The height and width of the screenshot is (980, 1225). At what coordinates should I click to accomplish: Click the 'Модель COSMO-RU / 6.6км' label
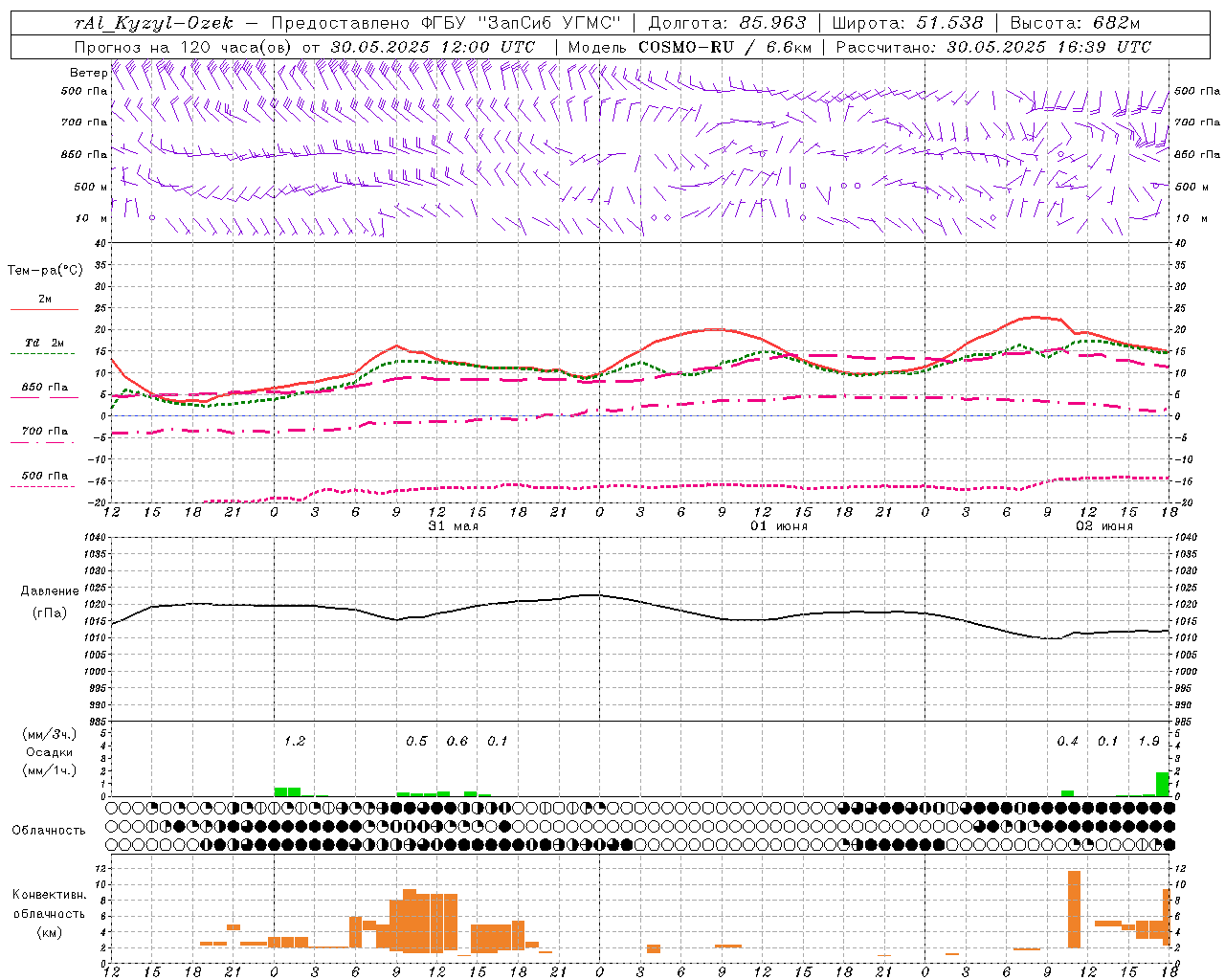(x=690, y=47)
